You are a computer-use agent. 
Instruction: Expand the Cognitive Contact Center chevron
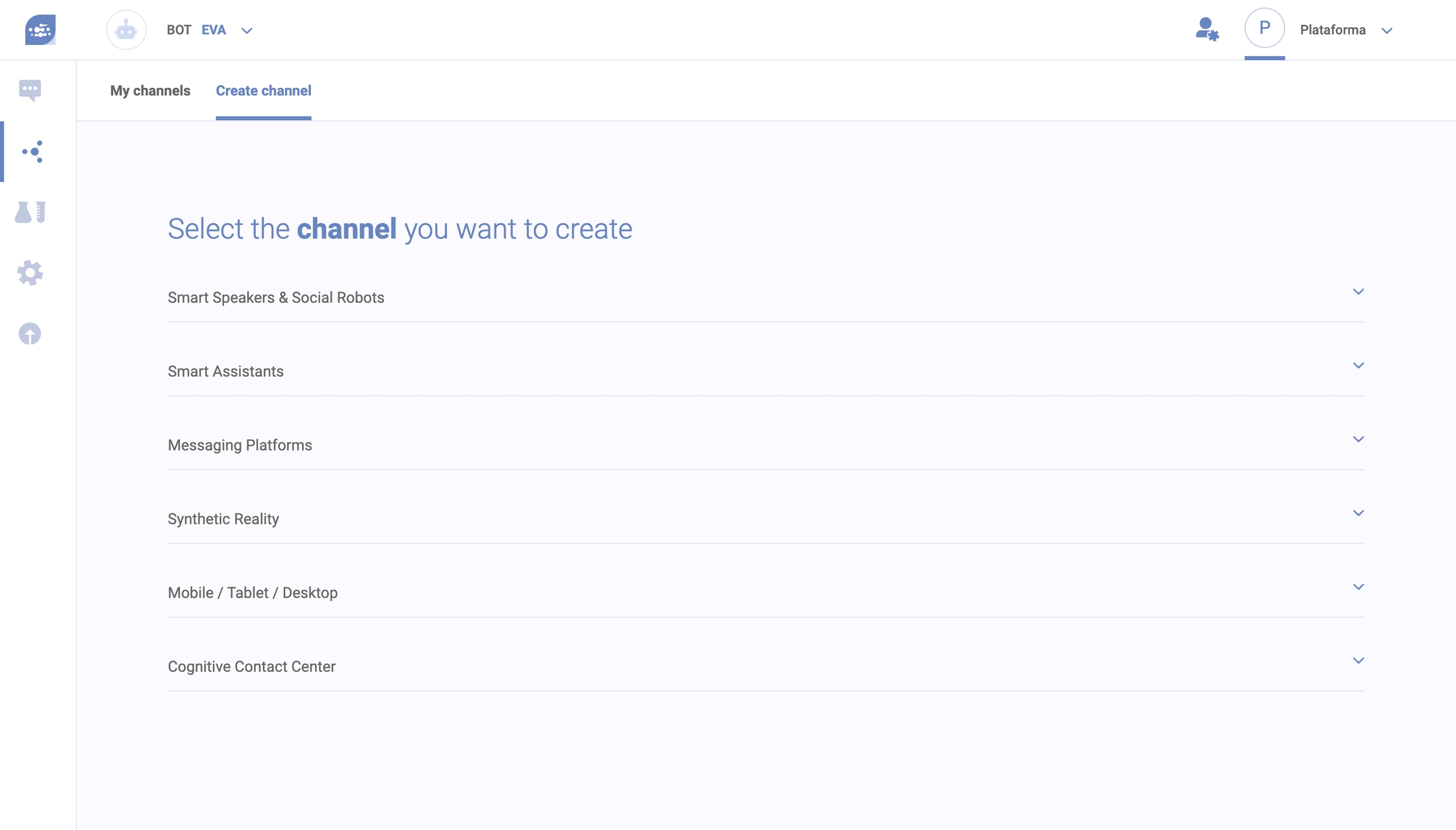click(1358, 661)
